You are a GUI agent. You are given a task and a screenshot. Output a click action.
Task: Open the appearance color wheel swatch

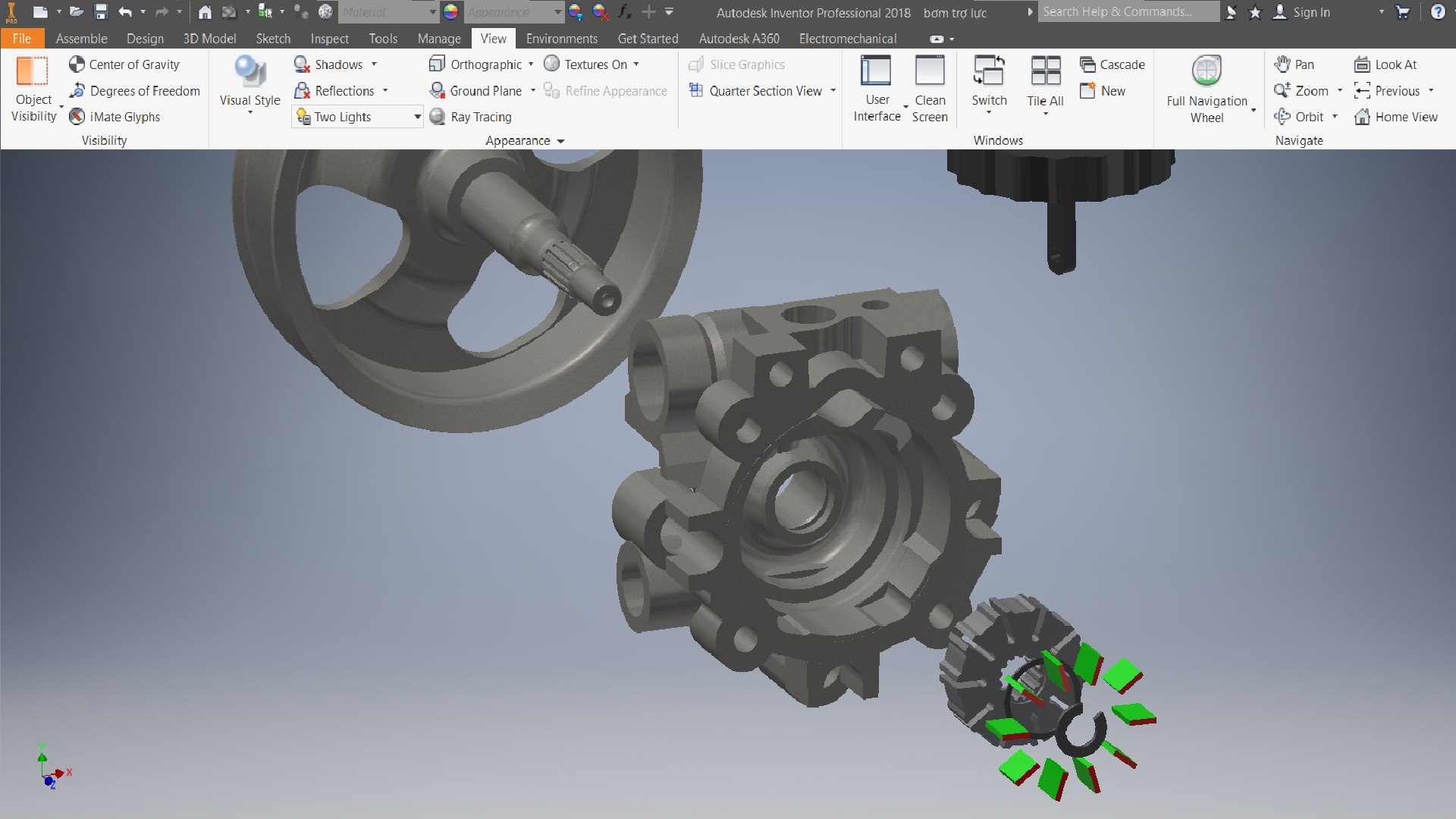[x=450, y=12]
